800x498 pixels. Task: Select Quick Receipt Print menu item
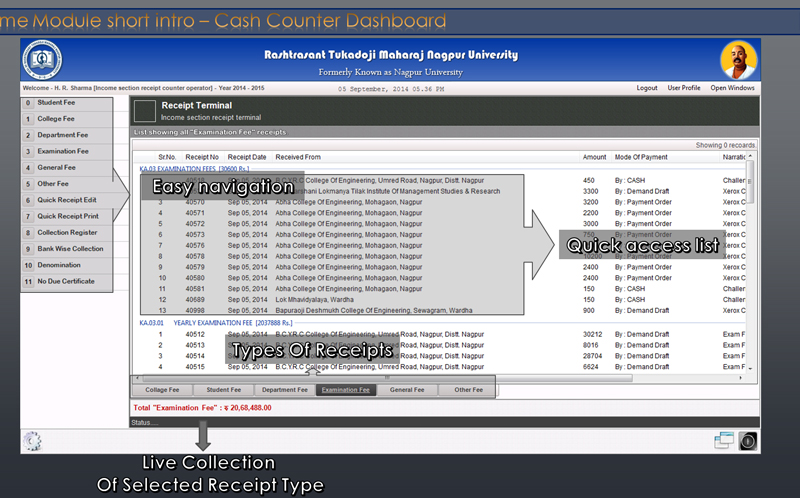click(67, 216)
